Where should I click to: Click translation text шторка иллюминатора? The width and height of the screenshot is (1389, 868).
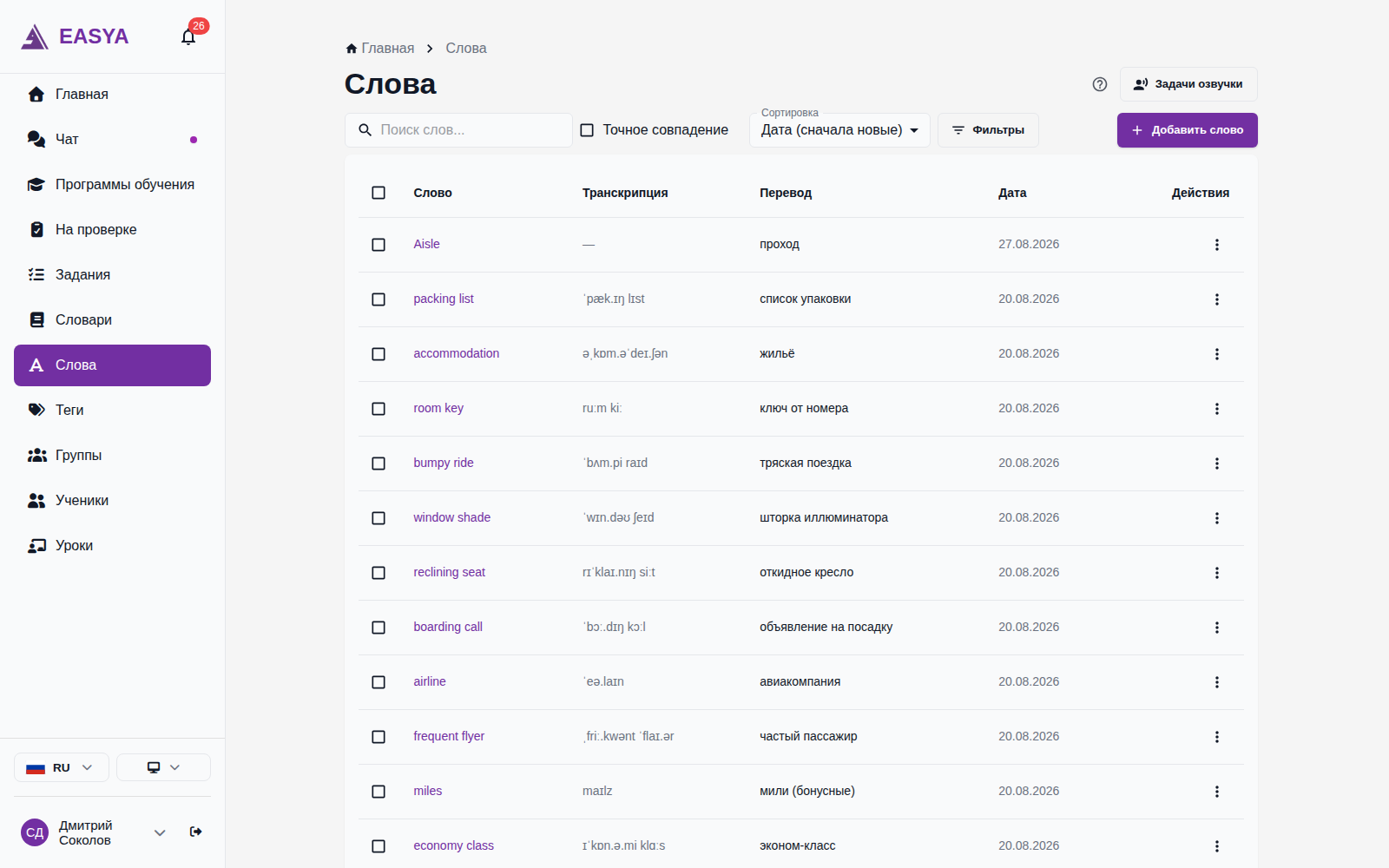(824, 517)
